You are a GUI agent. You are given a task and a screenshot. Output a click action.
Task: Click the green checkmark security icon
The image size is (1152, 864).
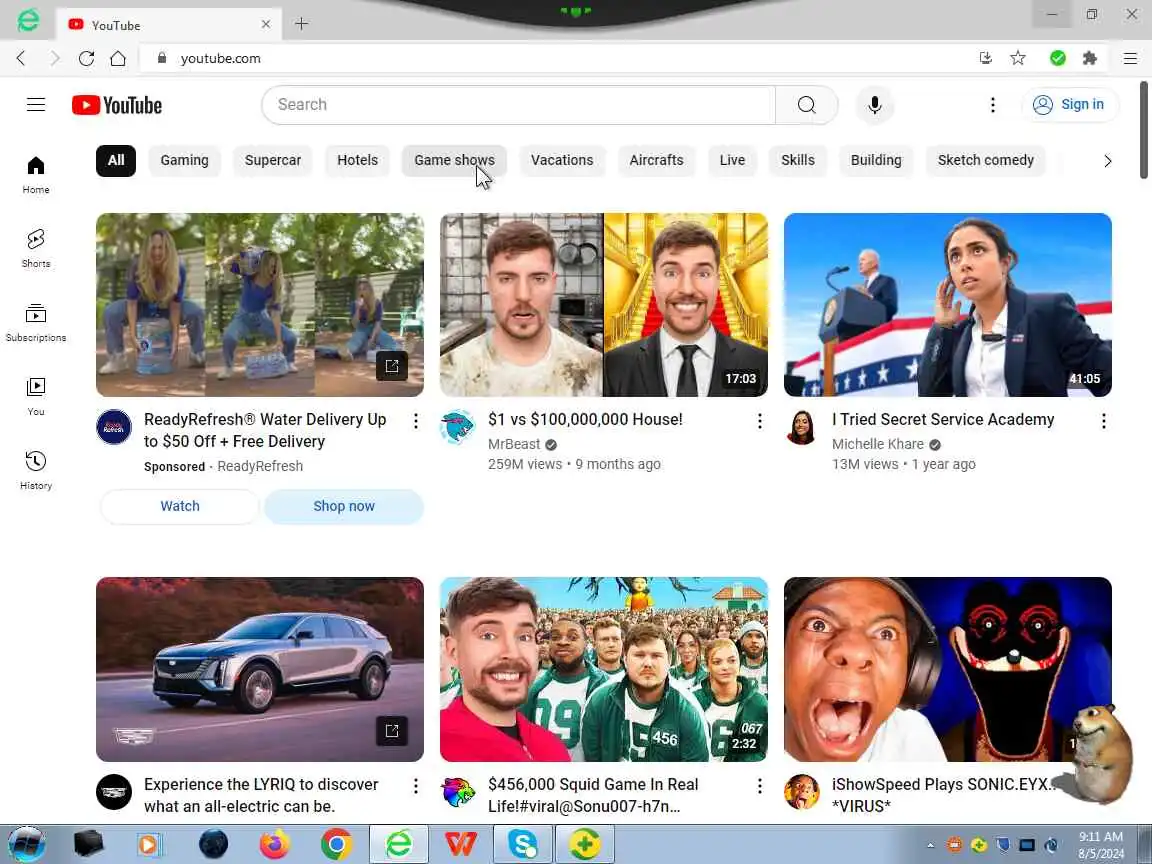(1057, 58)
